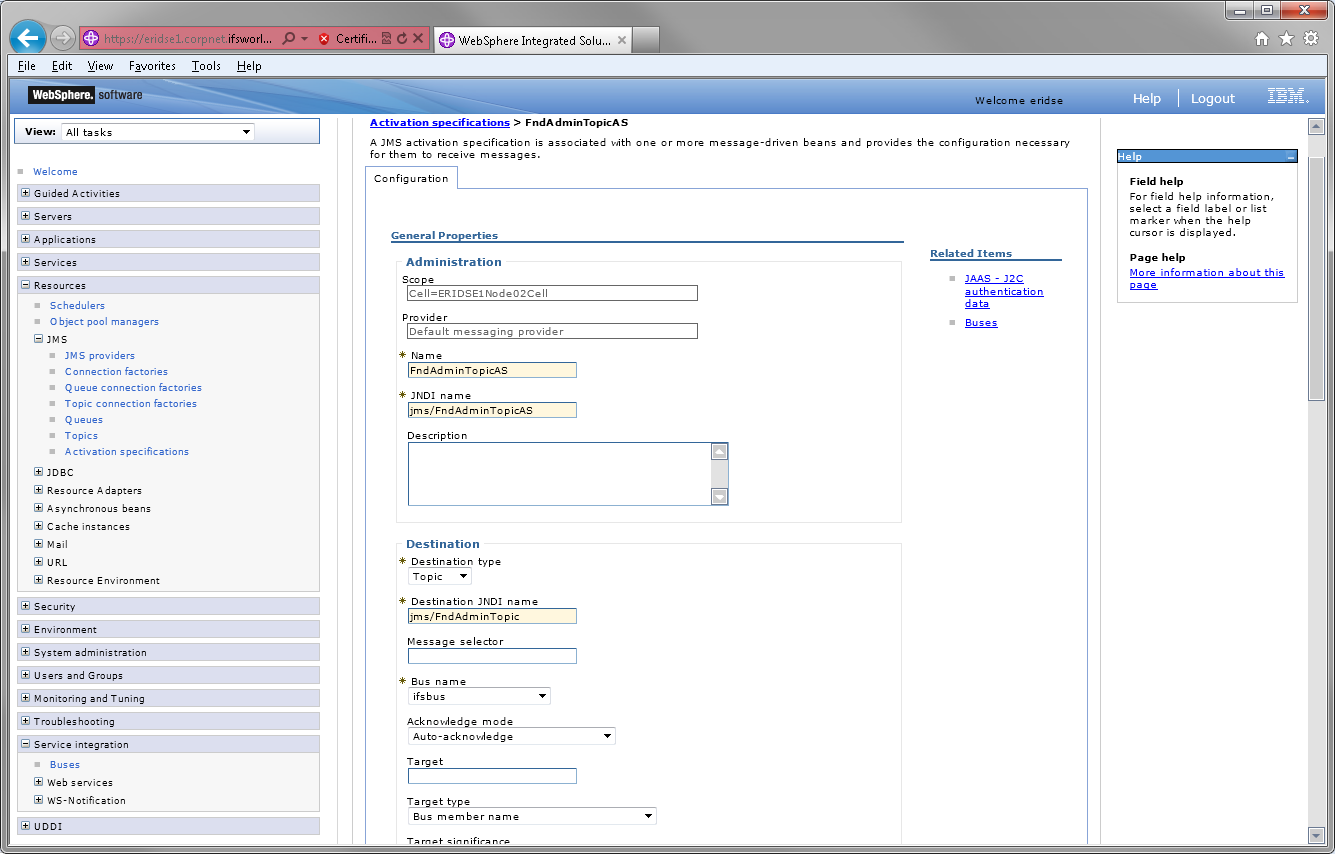Open JAAS - J2C authentication data link
The height and width of the screenshot is (854, 1335).
pos(1004,291)
